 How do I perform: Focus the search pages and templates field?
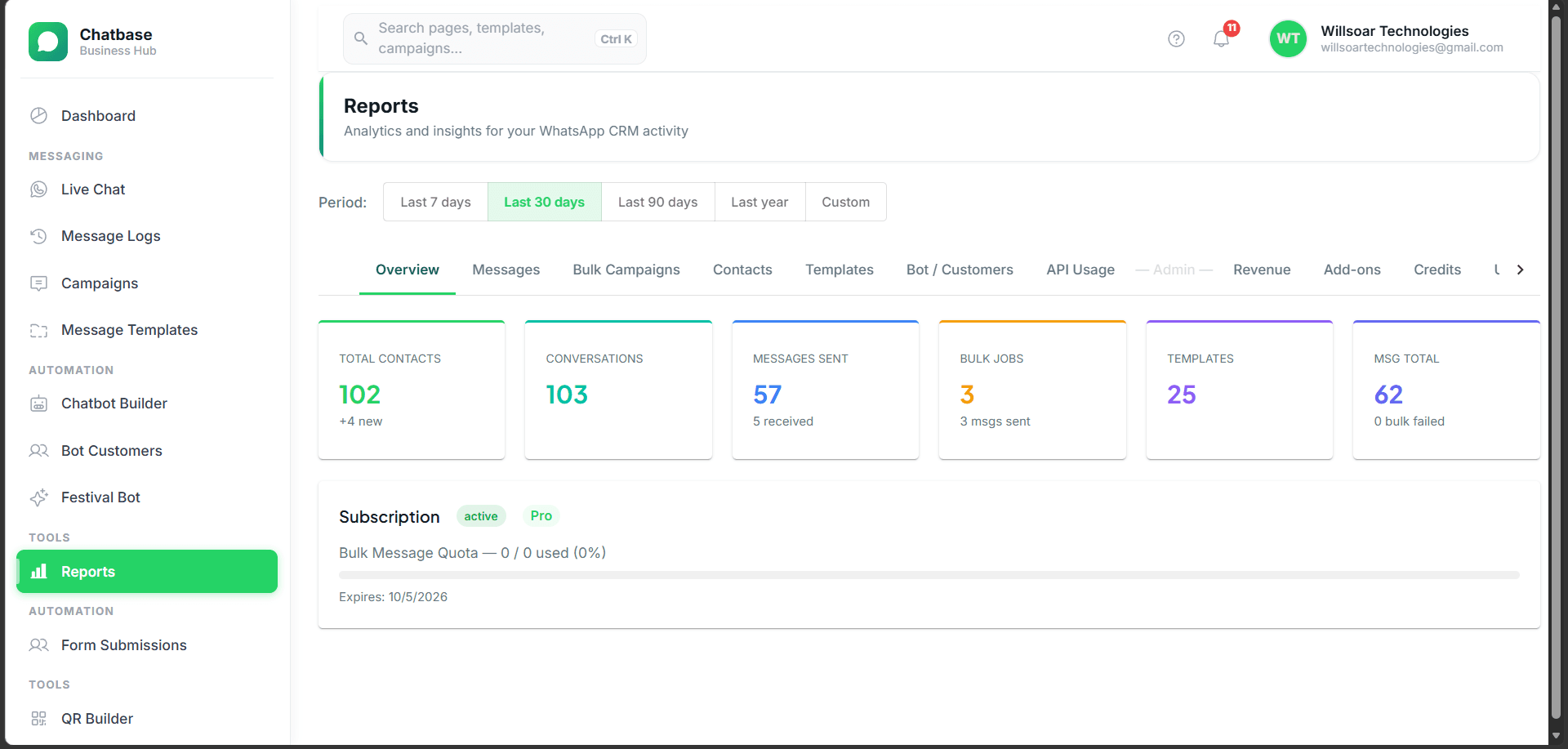coord(494,38)
